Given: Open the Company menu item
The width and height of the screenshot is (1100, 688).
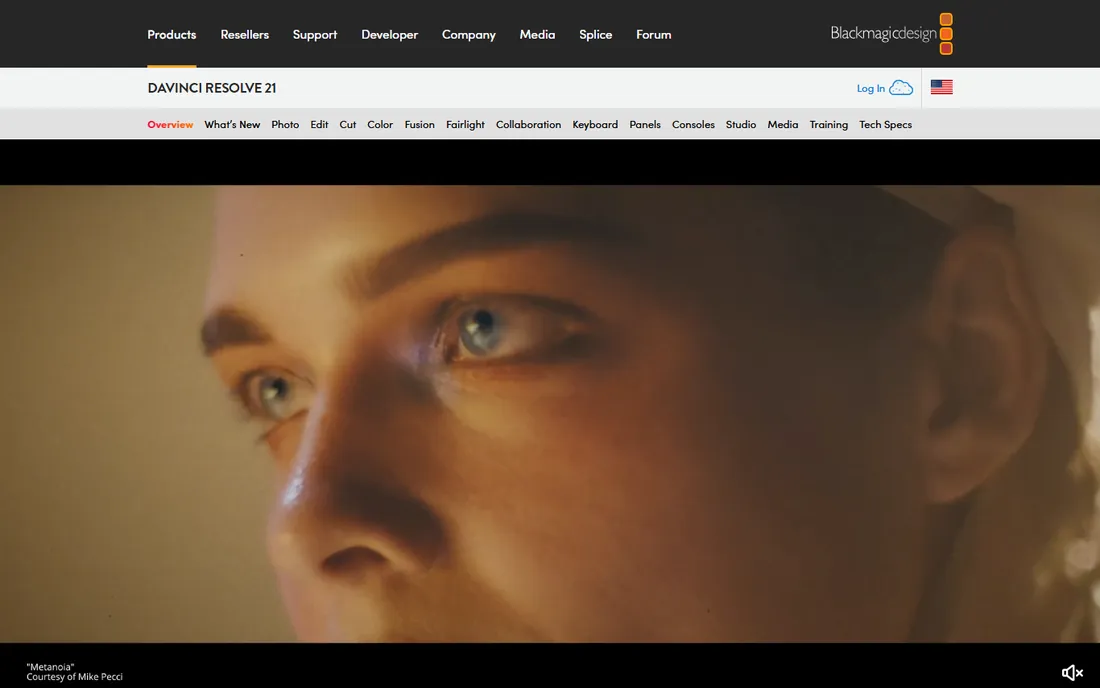Looking at the screenshot, I should pos(469,34).
